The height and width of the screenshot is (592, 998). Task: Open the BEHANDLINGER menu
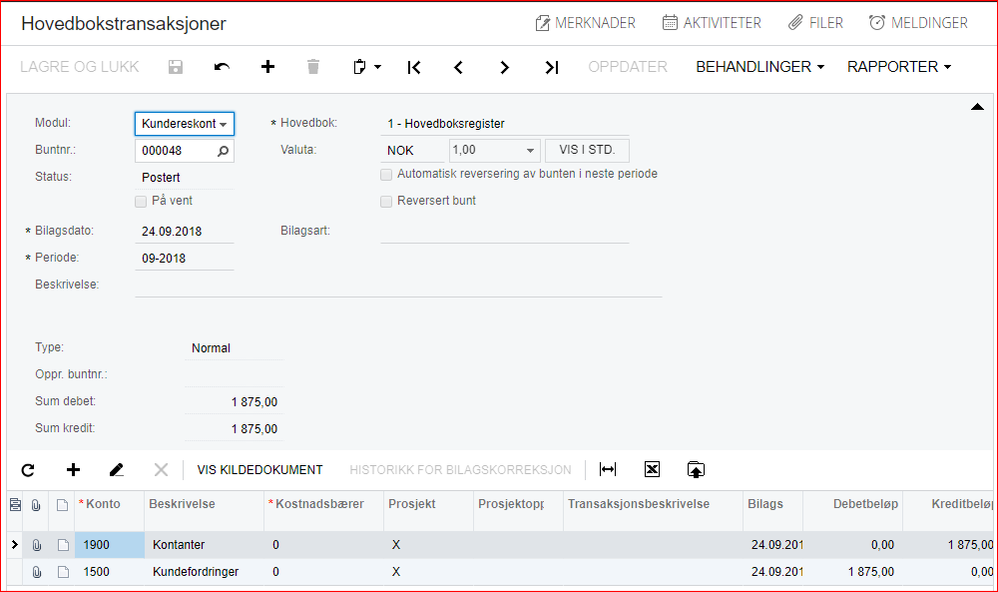[759, 67]
